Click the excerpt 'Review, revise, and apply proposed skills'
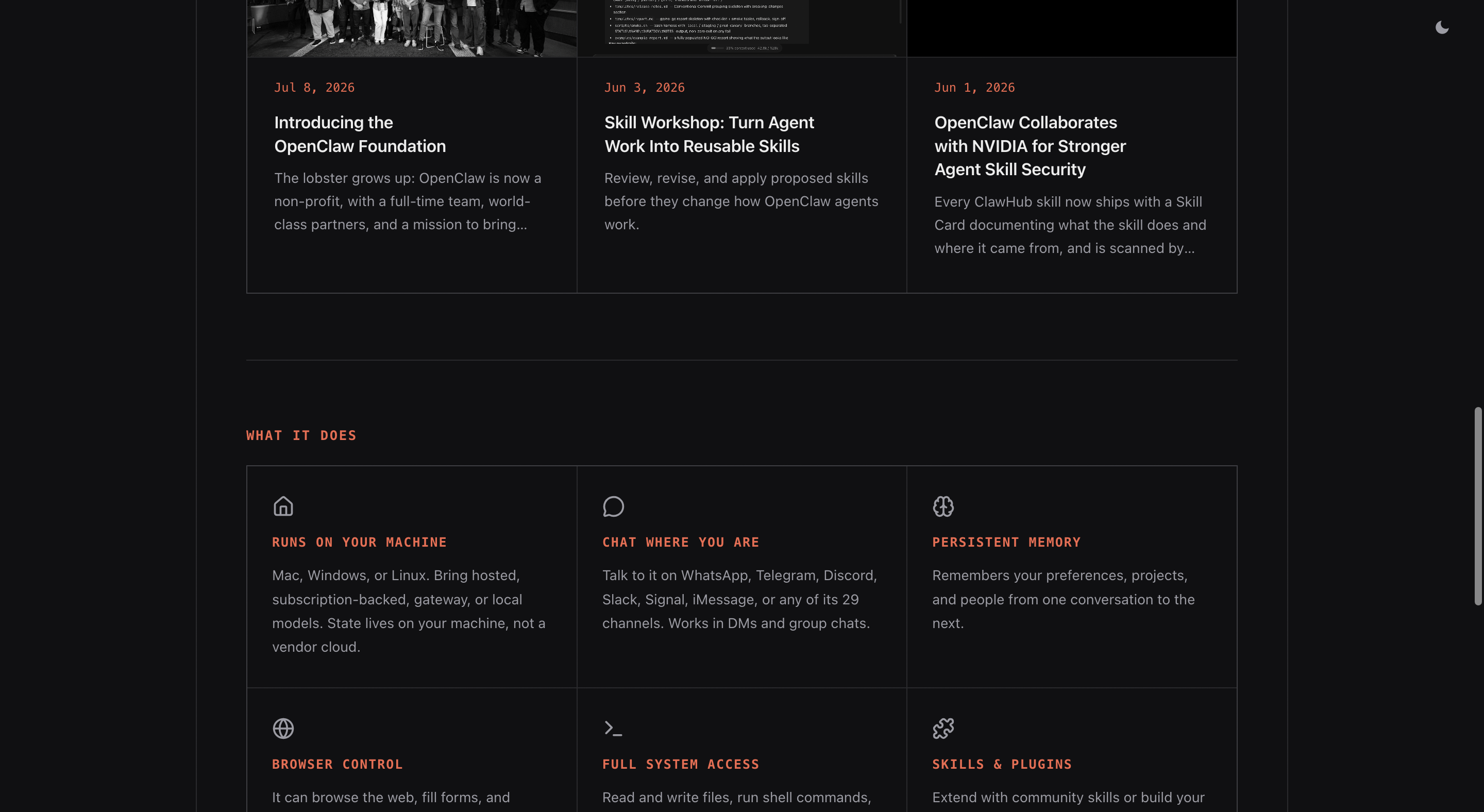Viewport: 1484px width, 812px height. [x=741, y=201]
